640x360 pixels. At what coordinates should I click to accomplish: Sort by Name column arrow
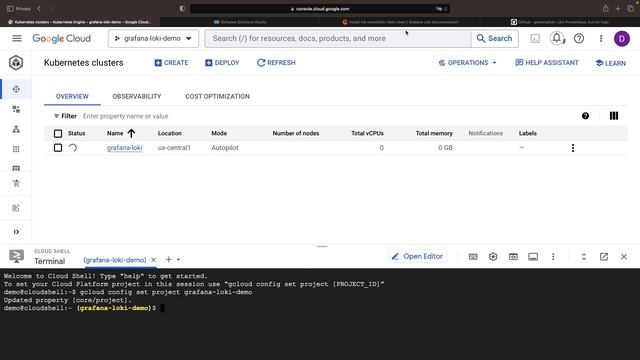click(131, 133)
